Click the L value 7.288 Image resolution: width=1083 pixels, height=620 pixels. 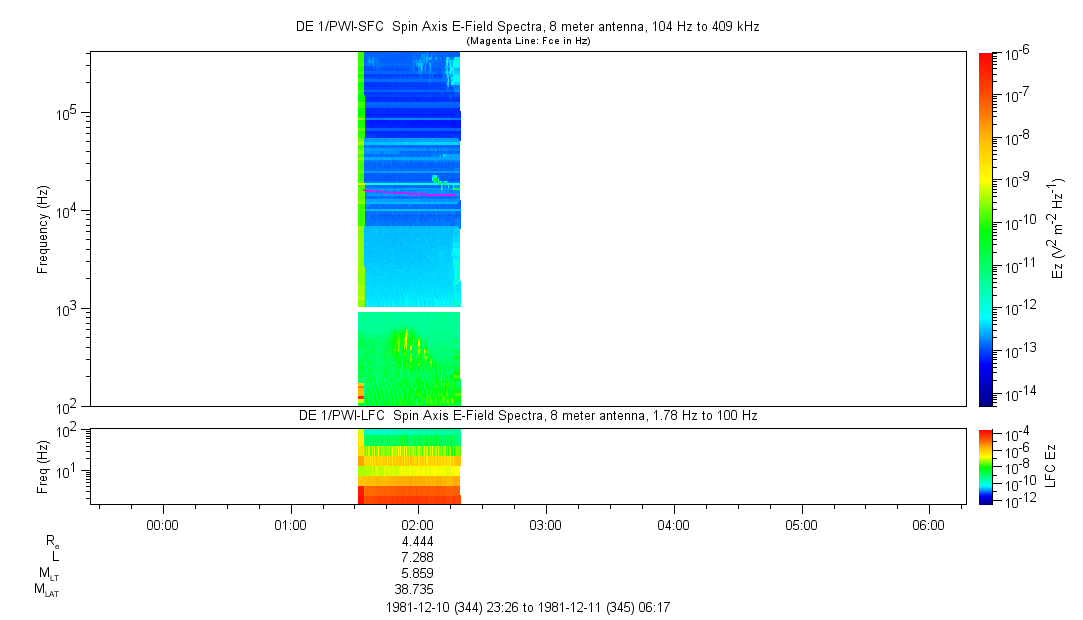(x=417, y=557)
